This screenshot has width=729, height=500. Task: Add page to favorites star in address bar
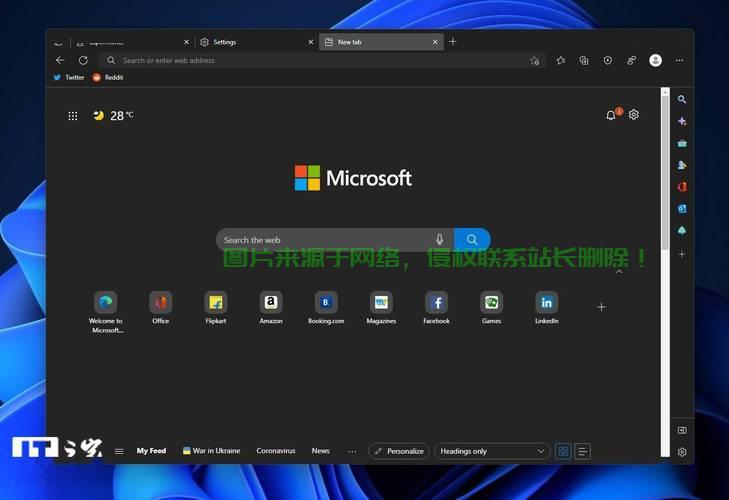click(x=535, y=60)
